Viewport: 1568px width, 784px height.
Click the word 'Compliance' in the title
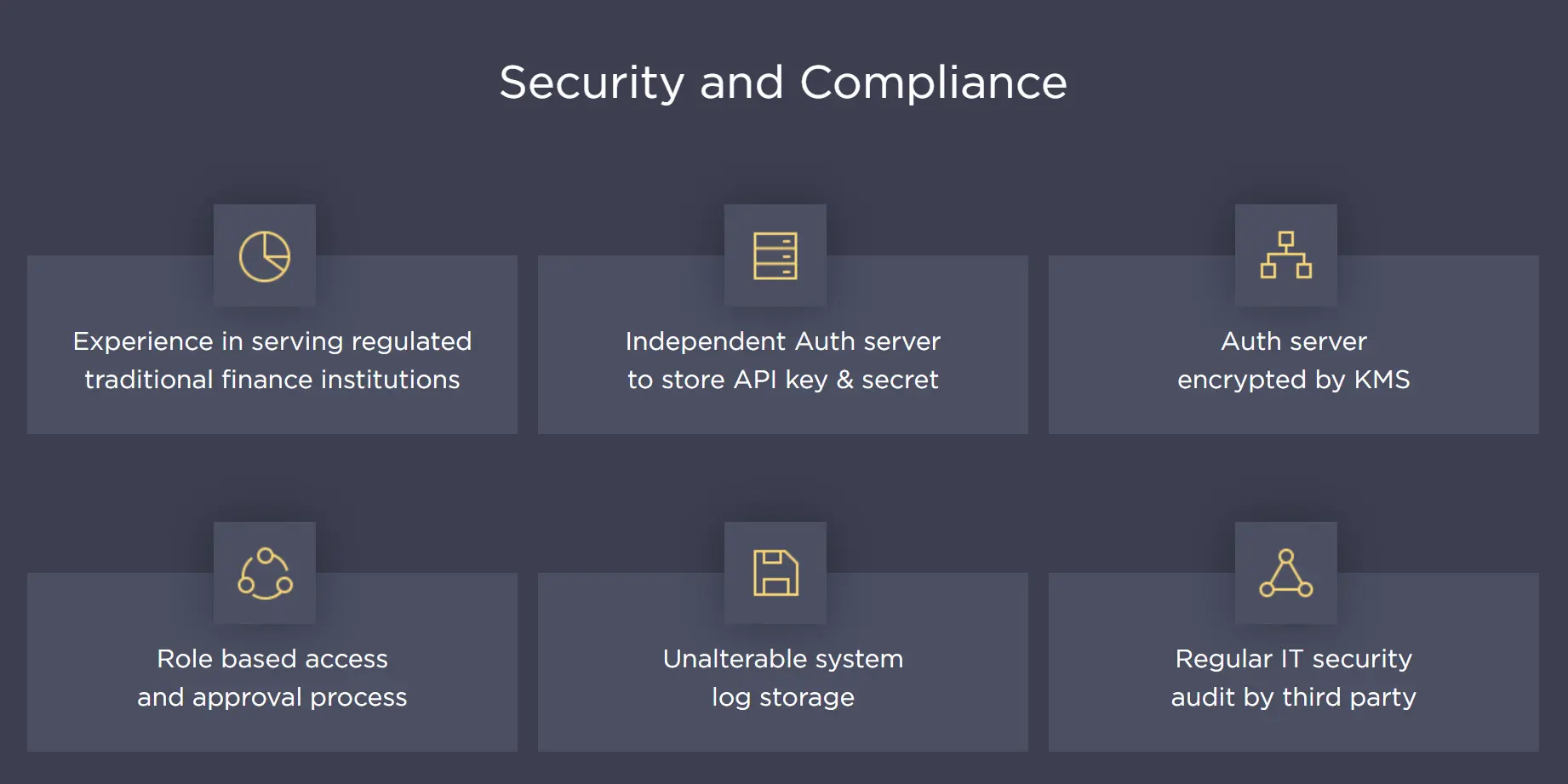pyautogui.click(x=933, y=83)
